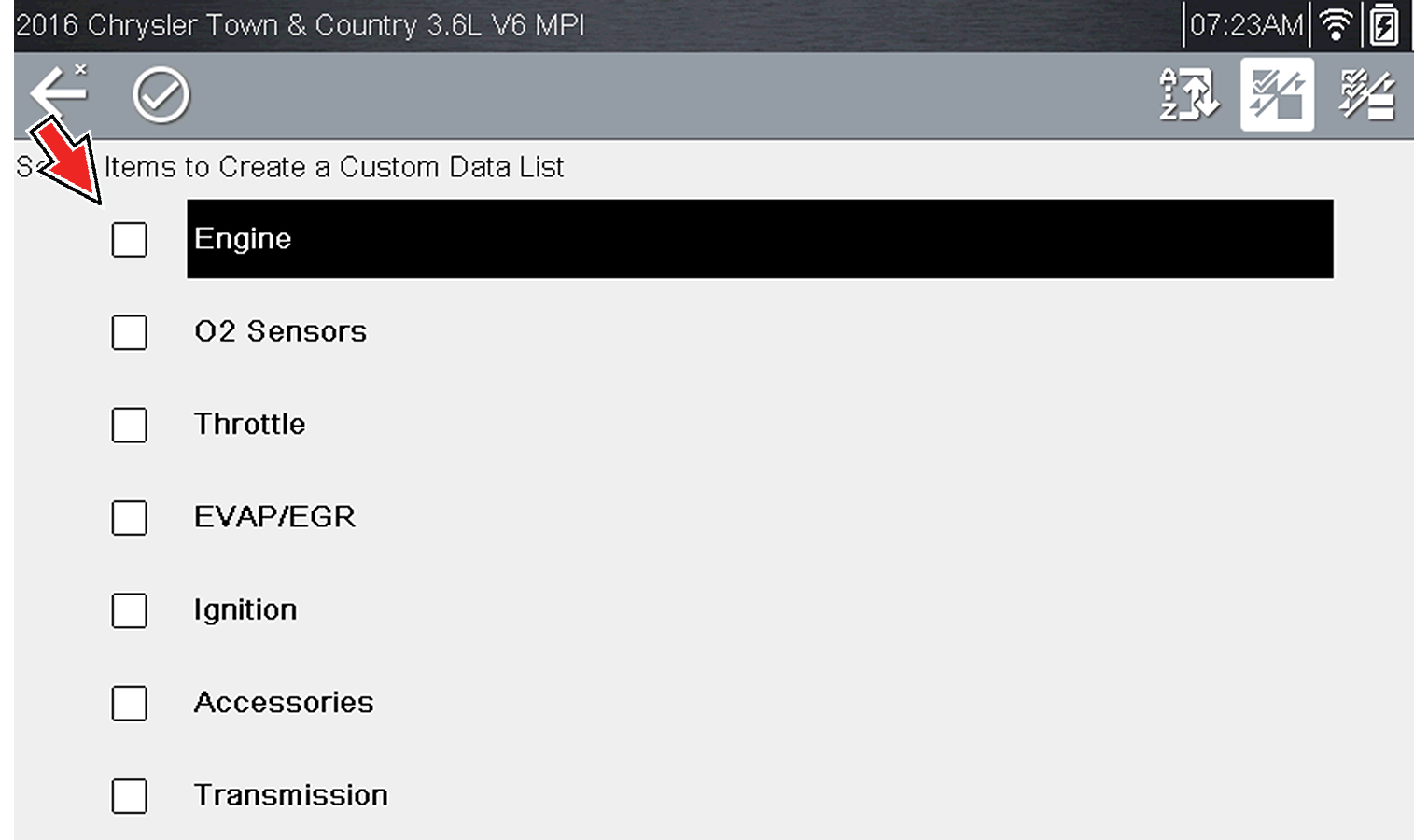Tap the 07:23AM clock display
Screen dimensions: 1414x840
click(1245, 25)
